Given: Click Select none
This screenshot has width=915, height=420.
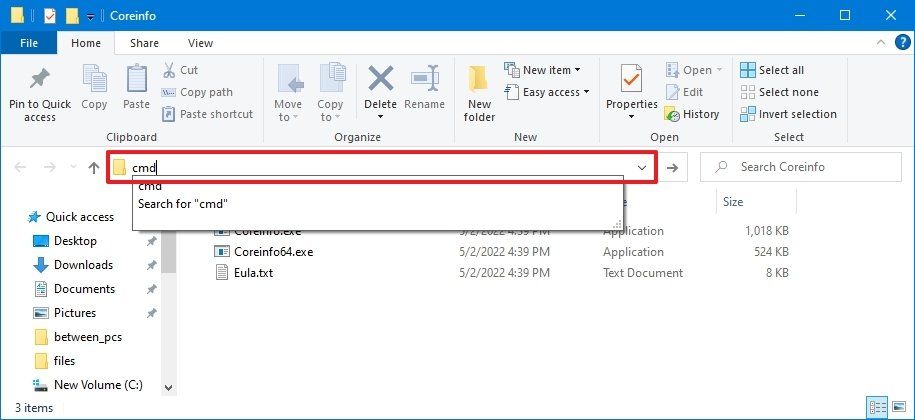Looking at the screenshot, I should tap(779, 92).
